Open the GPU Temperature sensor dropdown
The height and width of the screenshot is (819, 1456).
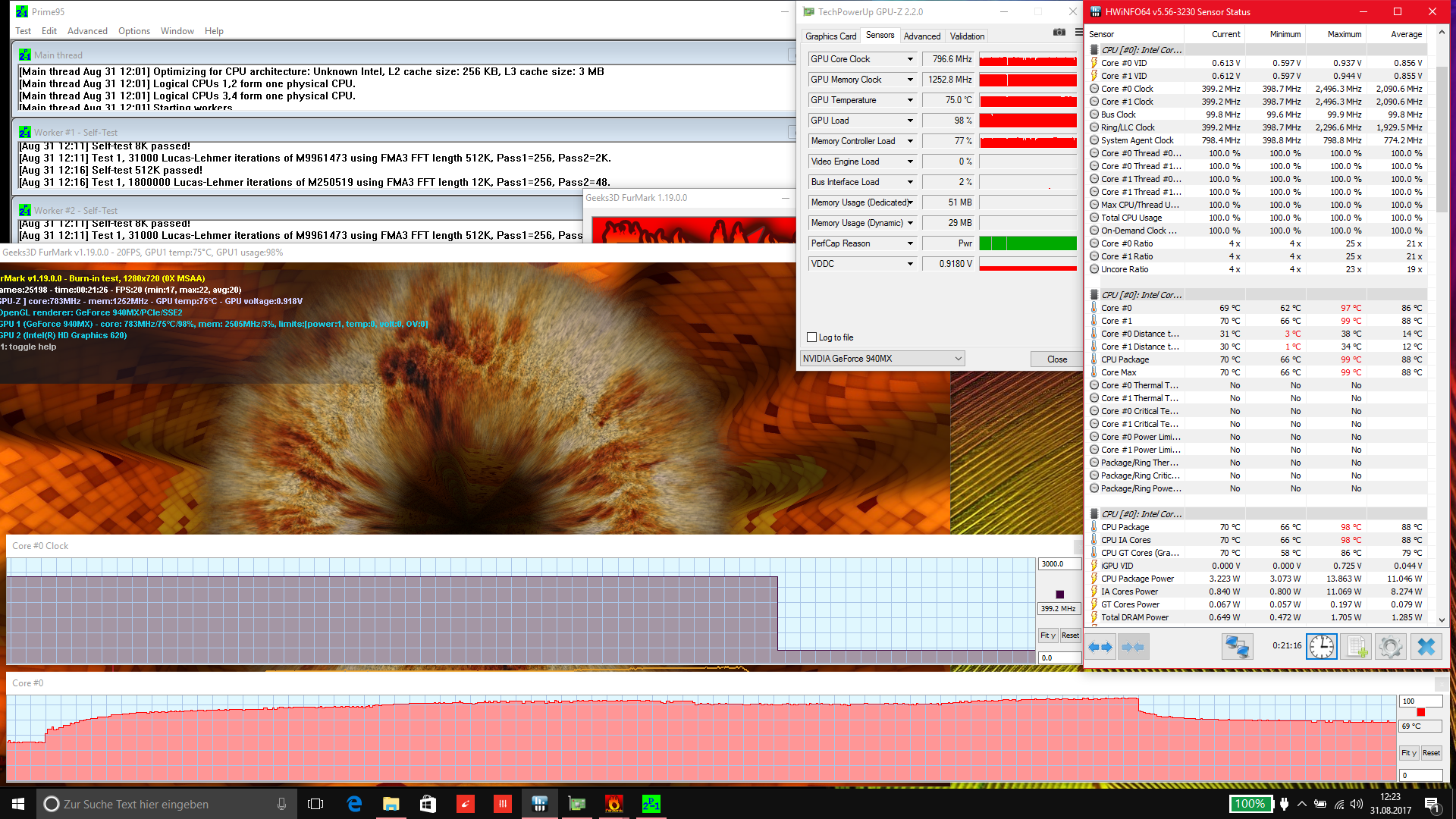click(910, 100)
